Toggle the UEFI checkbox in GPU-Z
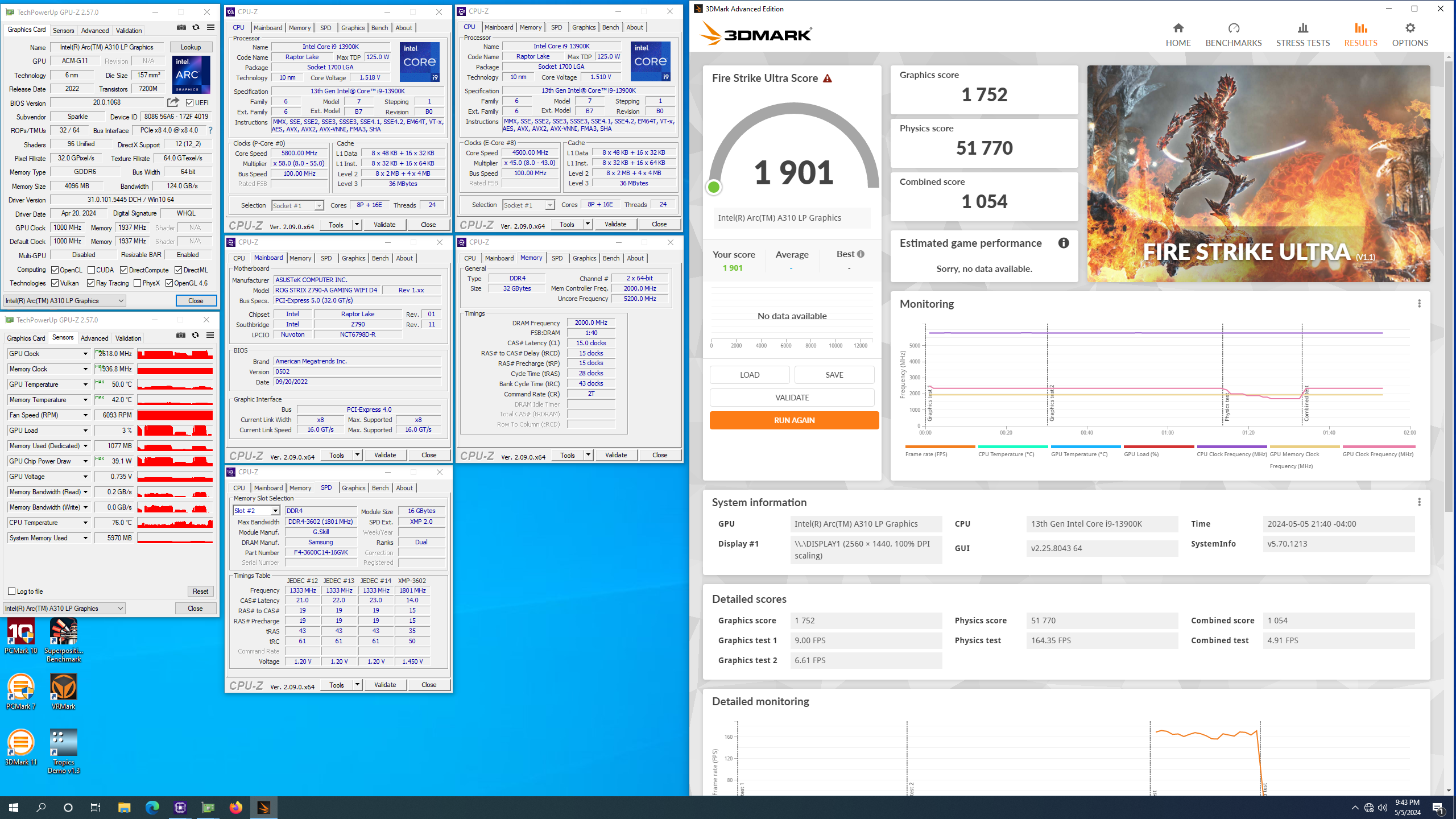The width and height of the screenshot is (1456, 819). 190,103
